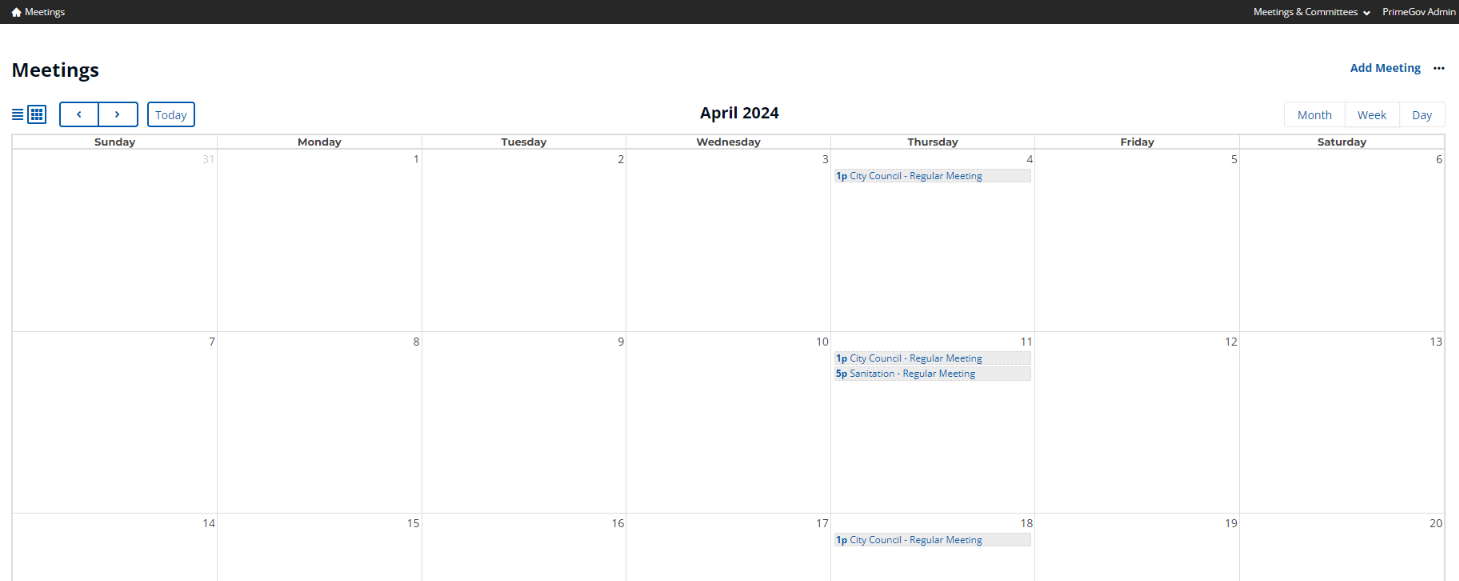This screenshot has width=1459, height=581.
Task: Select day number 3 on Wednesday
Action: point(825,159)
